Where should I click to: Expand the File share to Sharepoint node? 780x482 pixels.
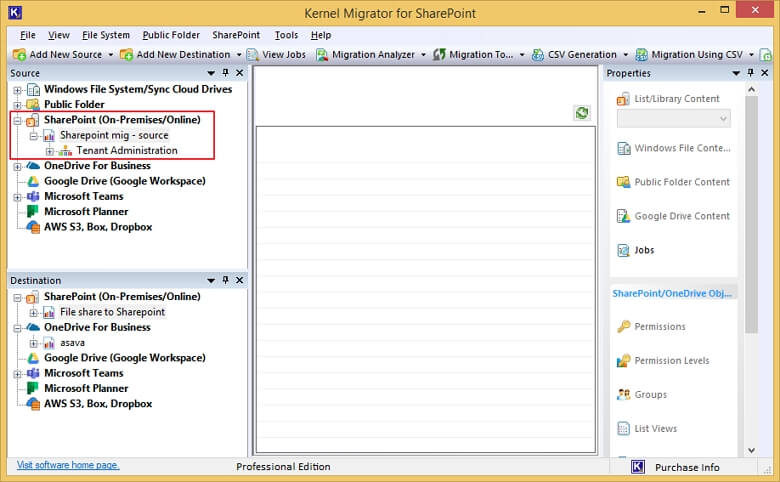point(33,312)
